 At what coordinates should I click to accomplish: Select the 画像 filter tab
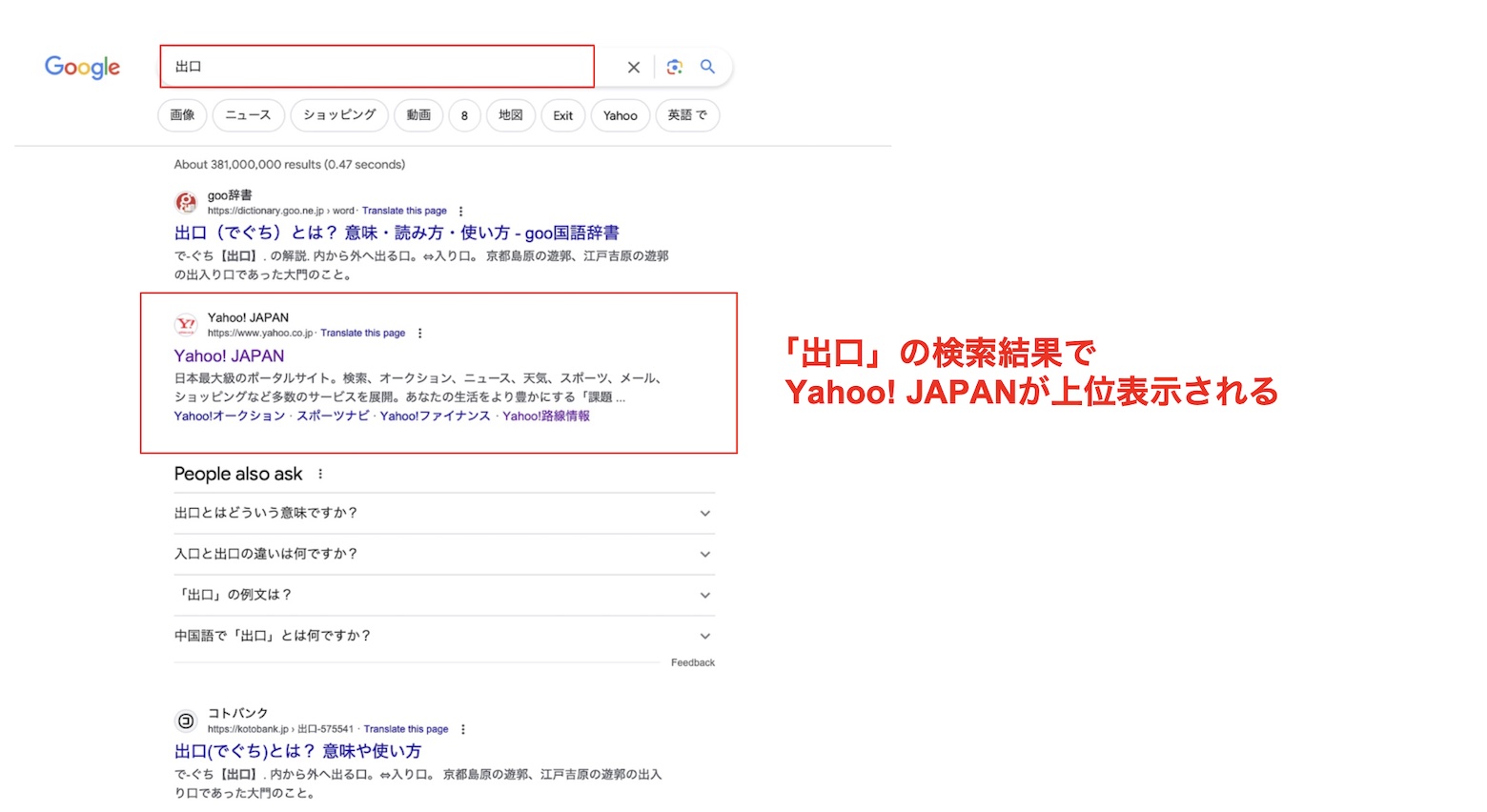coord(182,115)
